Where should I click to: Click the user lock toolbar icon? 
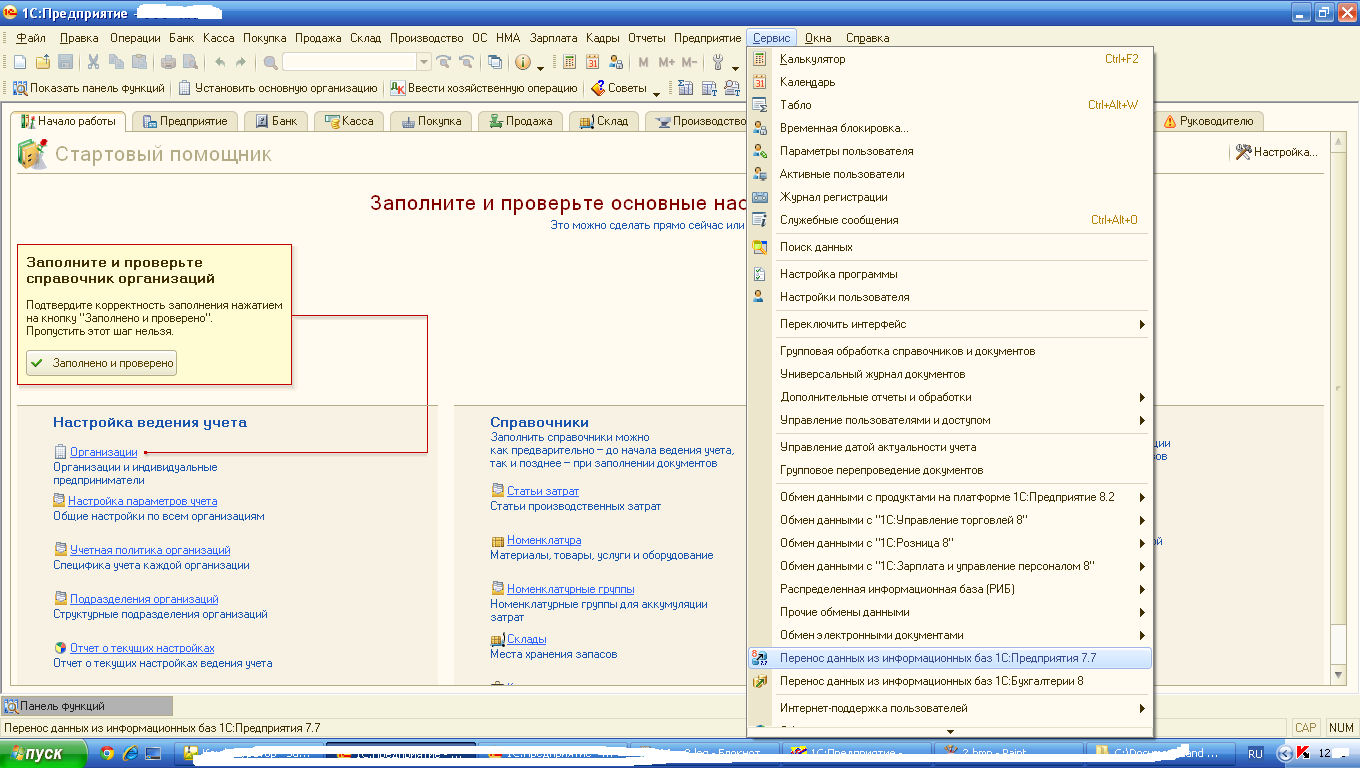pos(616,61)
